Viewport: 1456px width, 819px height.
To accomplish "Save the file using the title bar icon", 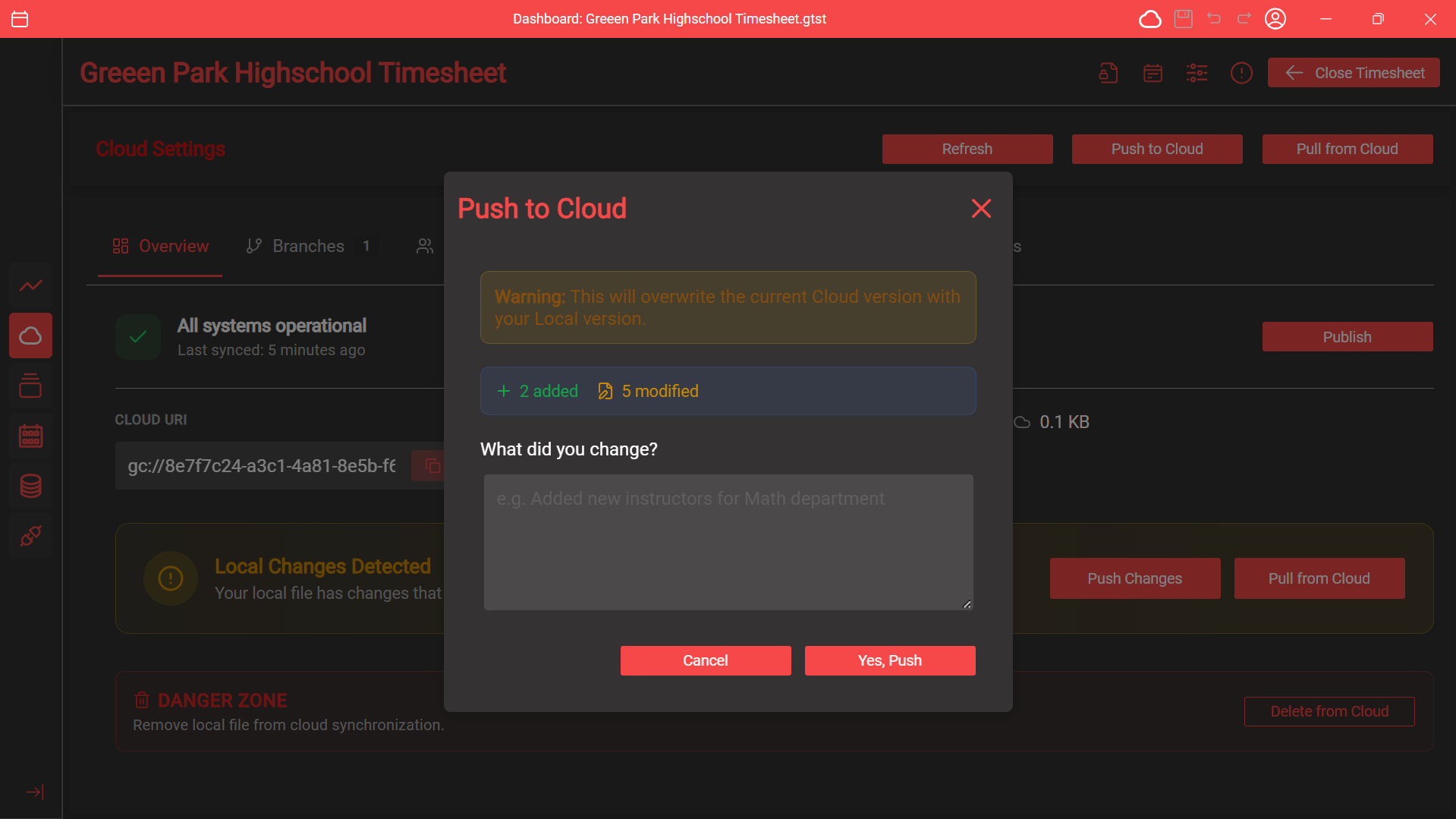I will pyautogui.click(x=1182, y=18).
